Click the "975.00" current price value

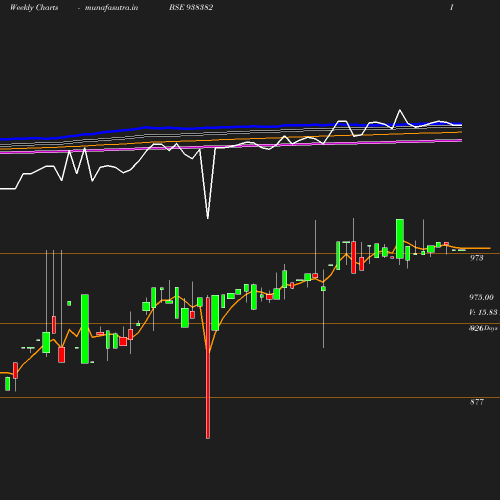(481, 297)
